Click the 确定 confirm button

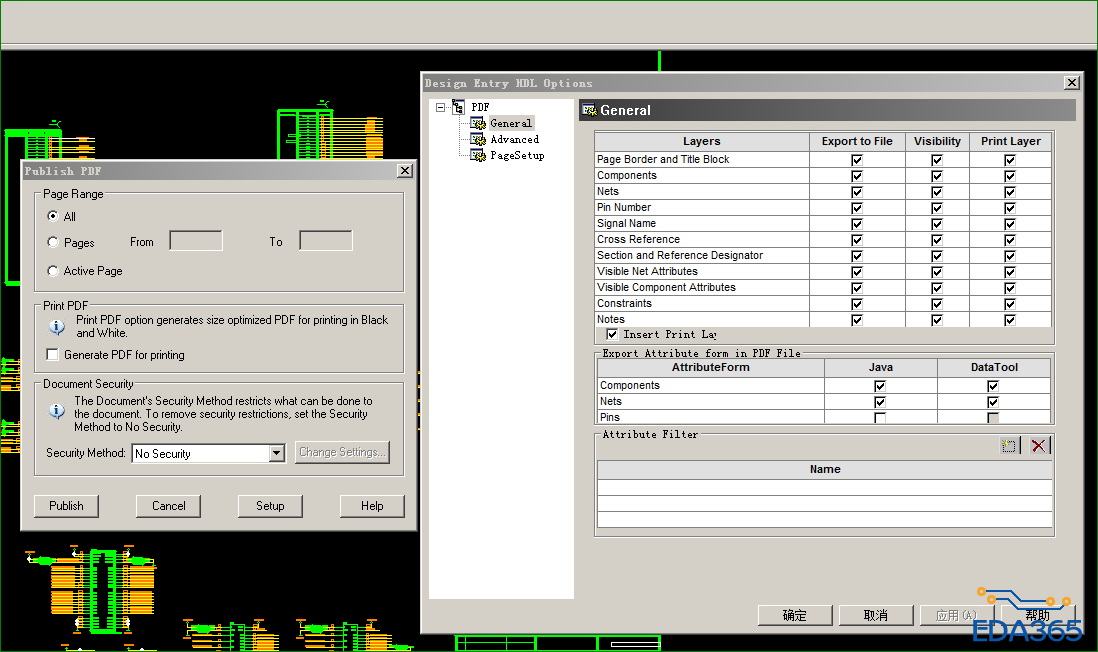pyautogui.click(x=794, y=615)
